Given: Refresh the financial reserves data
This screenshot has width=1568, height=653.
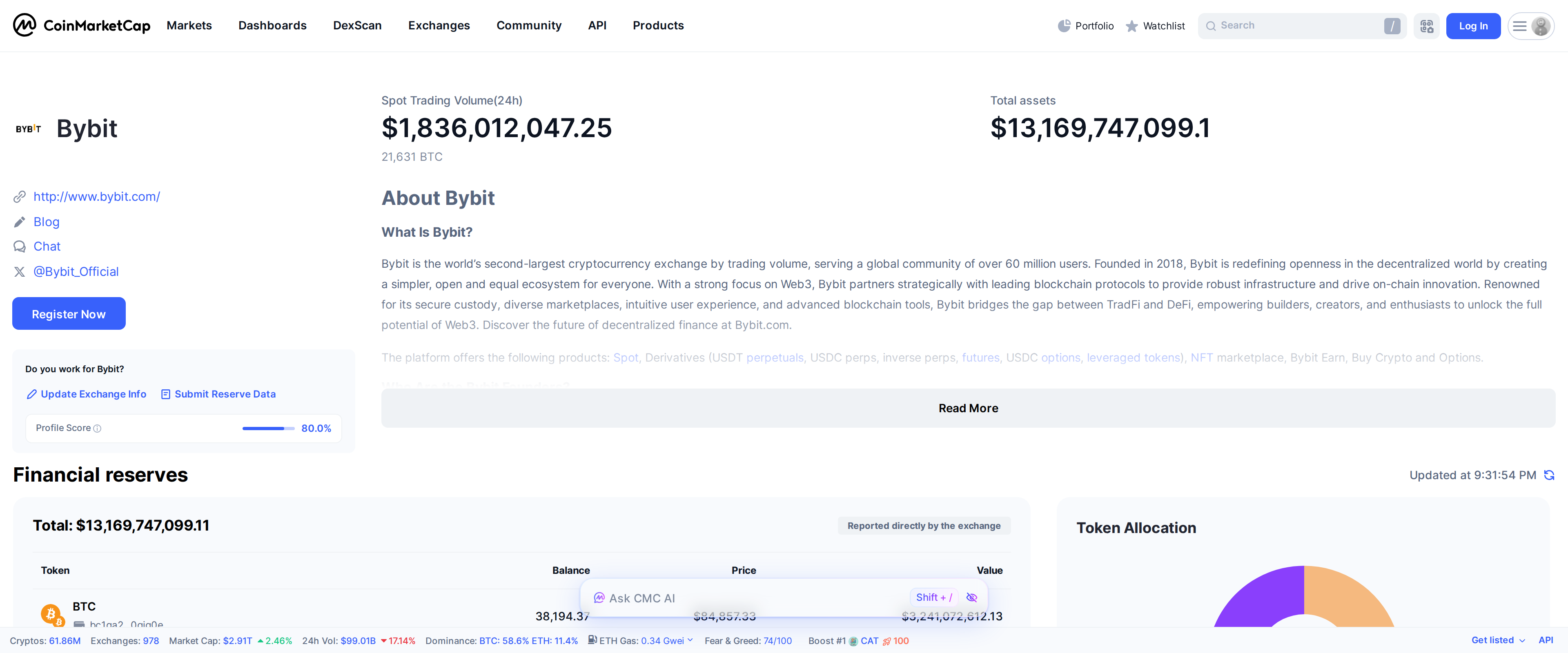Looking at the screenshot, I should tap(1550, 475).
